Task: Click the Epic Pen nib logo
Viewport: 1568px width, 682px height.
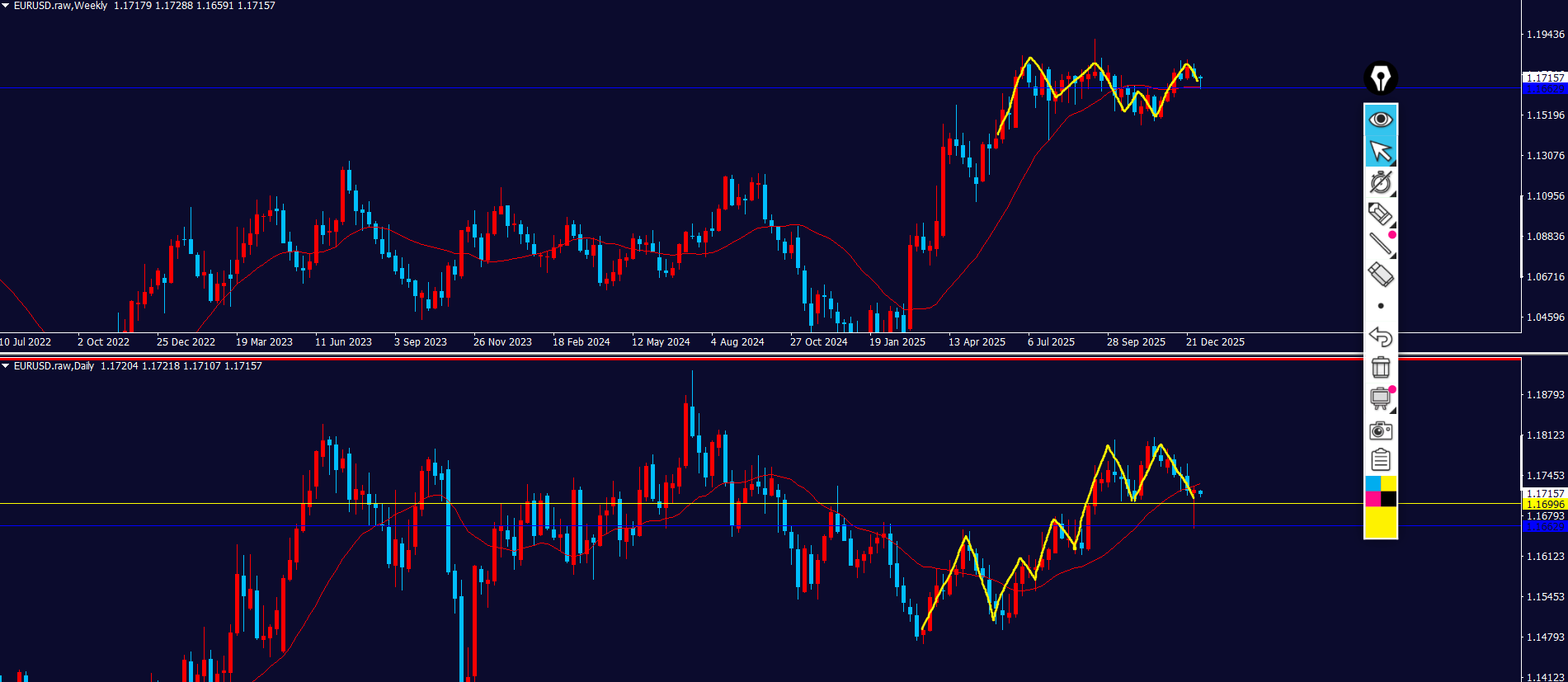Action: 1380,78
